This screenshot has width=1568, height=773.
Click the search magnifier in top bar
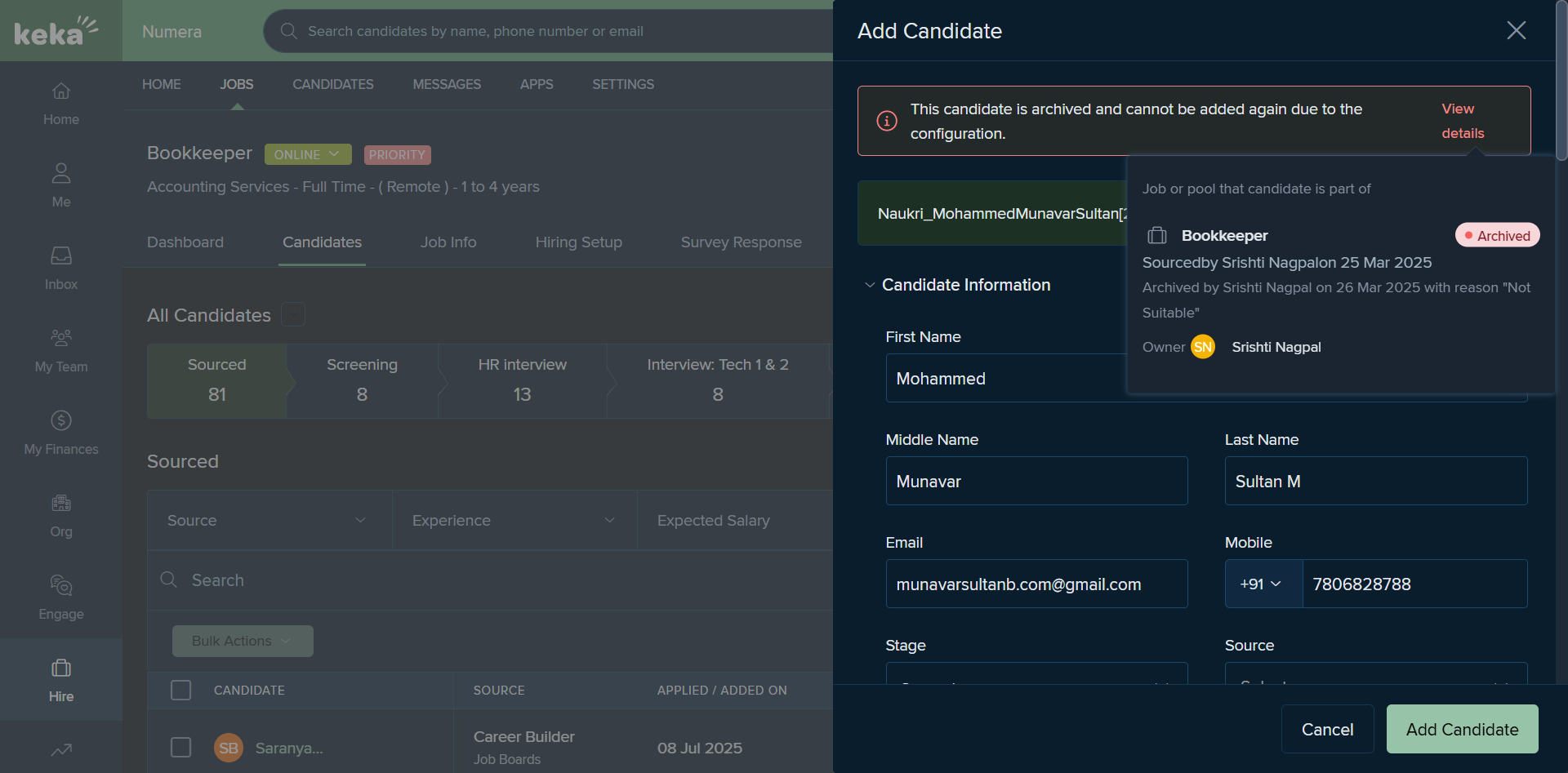(x=288, y=31)
